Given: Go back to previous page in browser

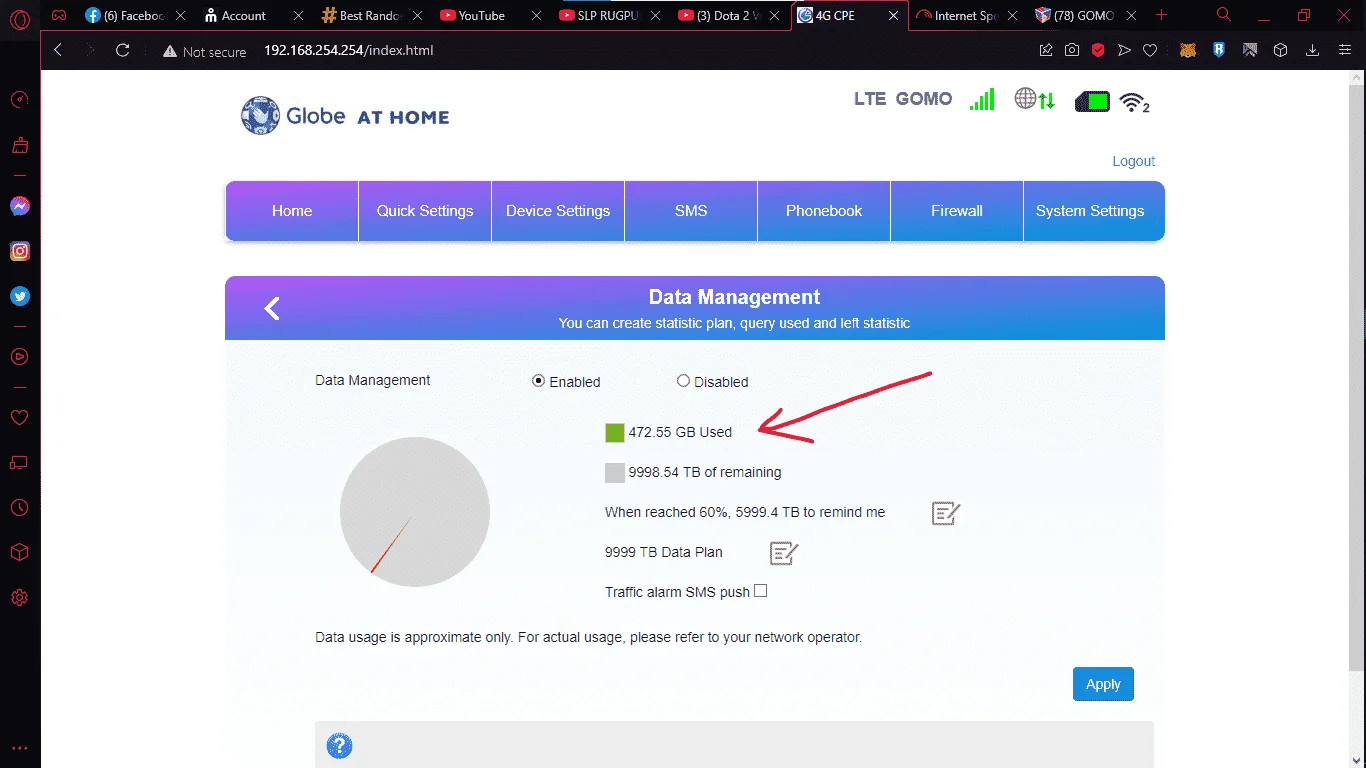Looking at the screenshot, I should click(x=58, y=50).
